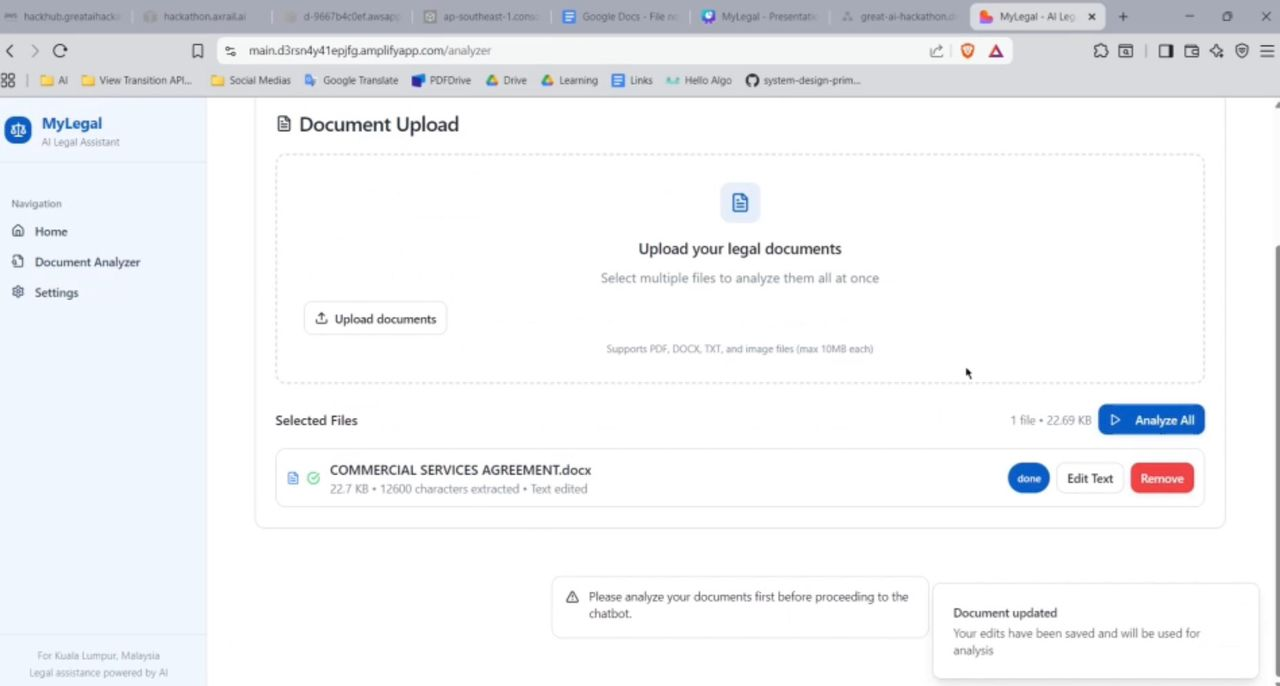Select Home in the MyLegal navigation

coord(51,231)
